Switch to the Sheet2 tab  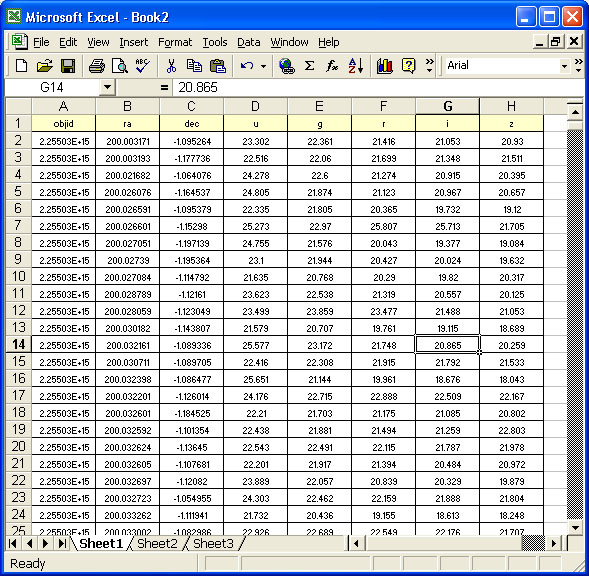(x=157, y=543)
